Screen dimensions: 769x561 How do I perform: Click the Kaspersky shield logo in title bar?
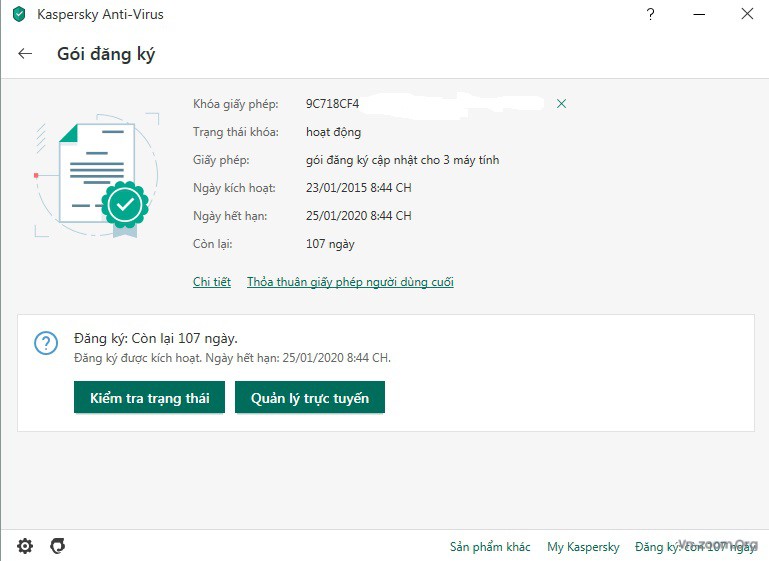pos(18,15)
